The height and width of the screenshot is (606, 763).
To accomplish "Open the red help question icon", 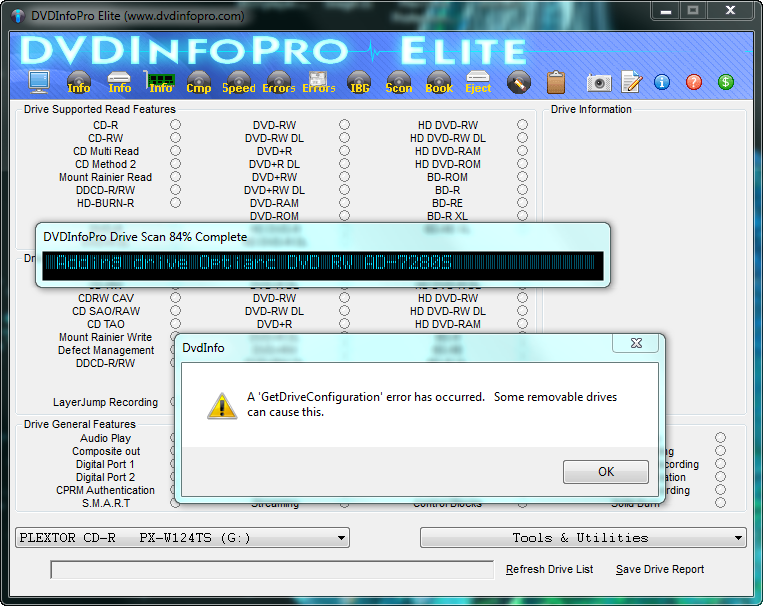I will coord(693,82).
